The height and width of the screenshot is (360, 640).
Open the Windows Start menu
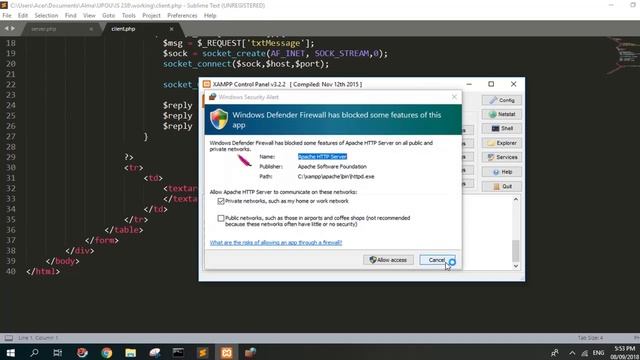[x=10, y=353]
